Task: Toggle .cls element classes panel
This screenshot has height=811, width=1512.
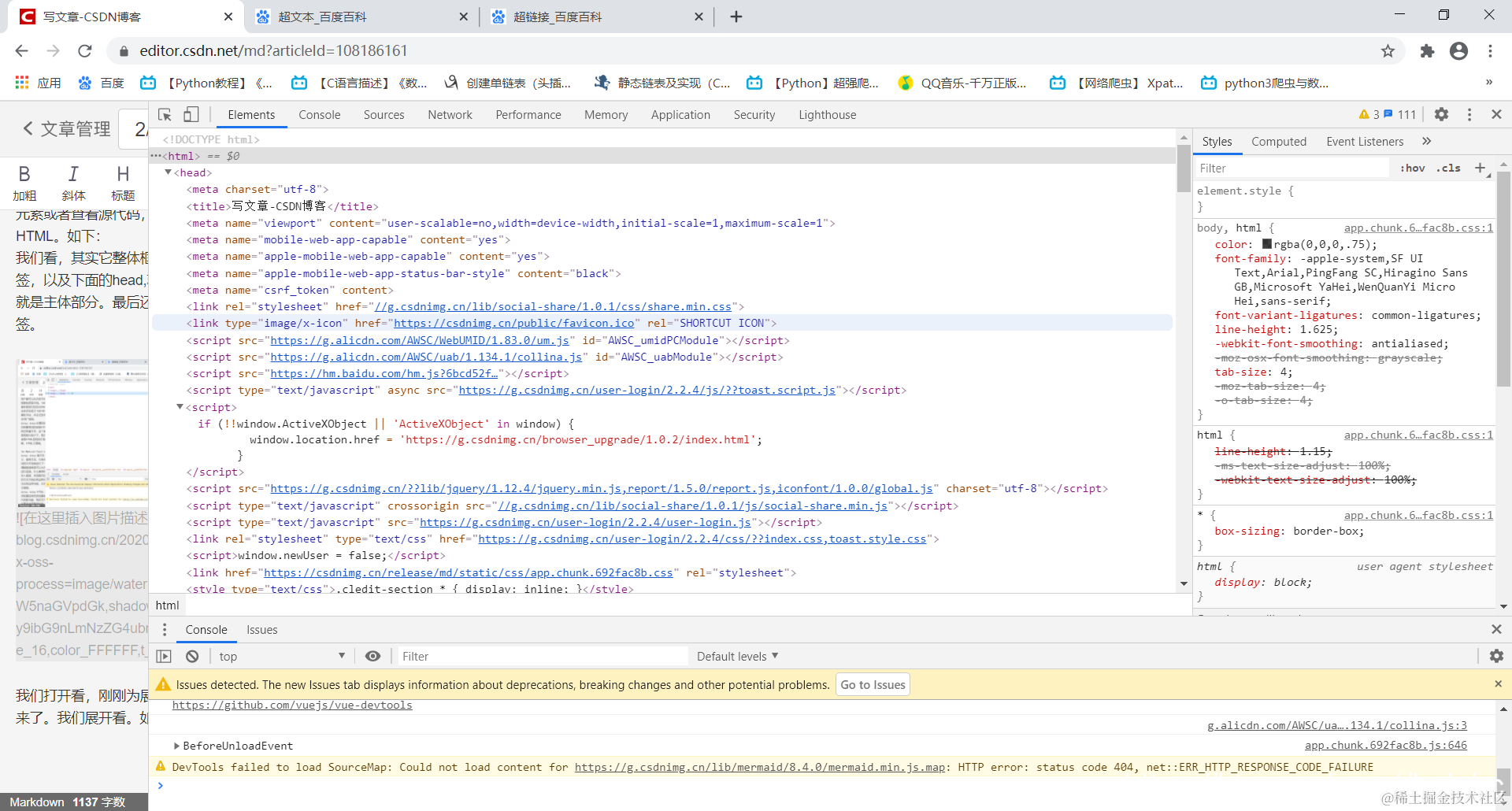Action: click(1448, 168)
